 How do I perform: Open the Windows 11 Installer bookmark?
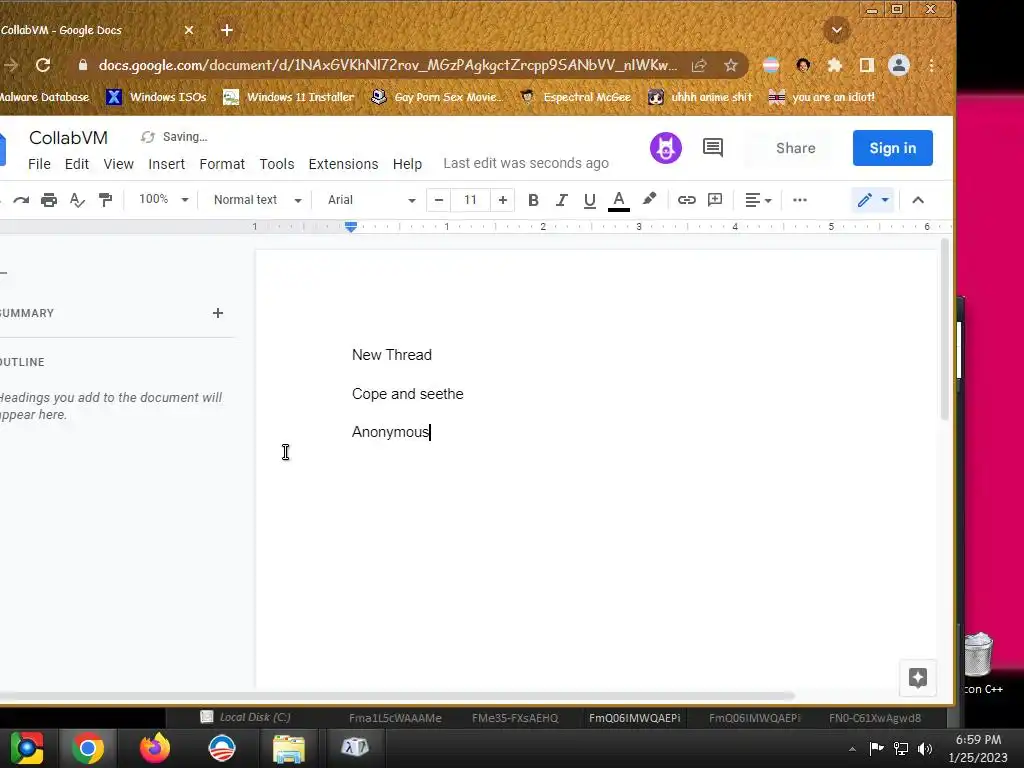pyautogui.click(x=289, y=97)
